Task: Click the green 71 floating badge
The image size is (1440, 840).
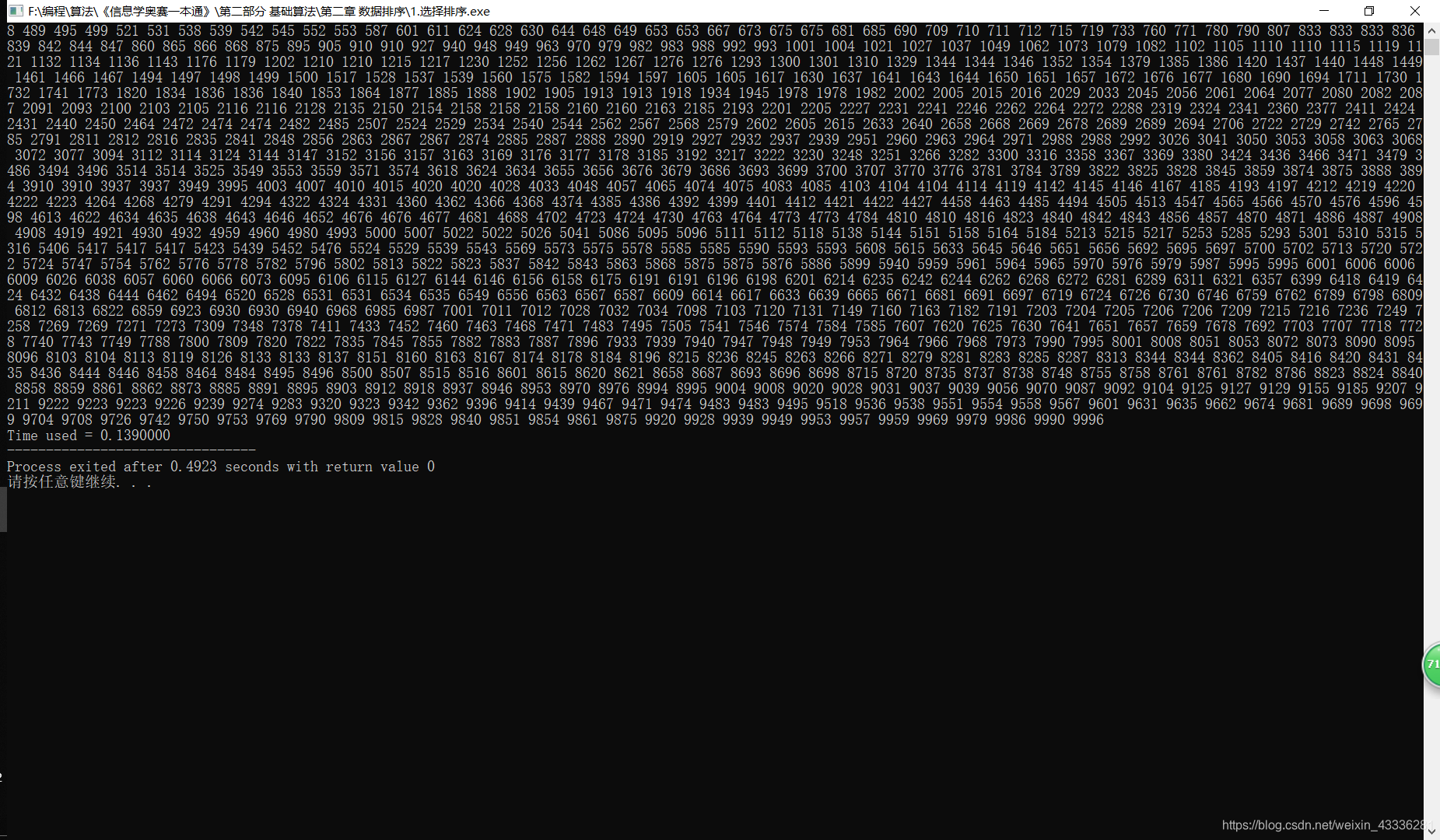Action: 1431,664
